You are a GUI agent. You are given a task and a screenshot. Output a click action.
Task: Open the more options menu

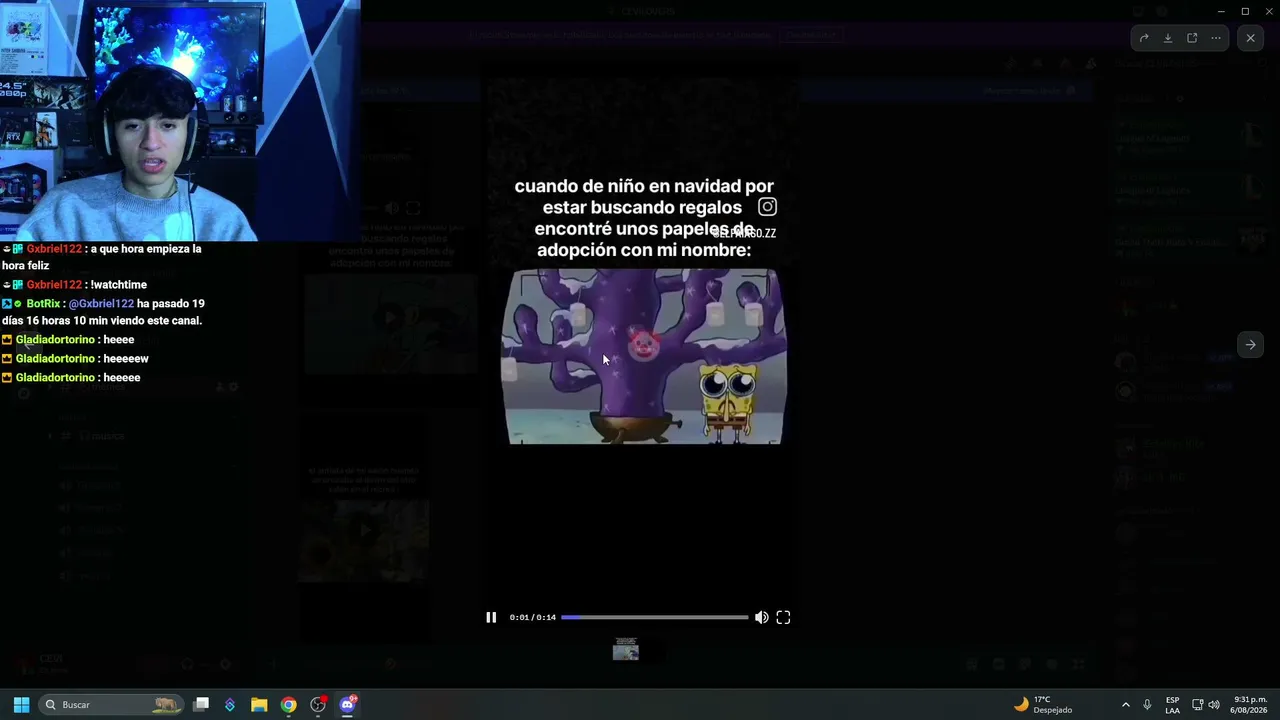point(1216,38)
